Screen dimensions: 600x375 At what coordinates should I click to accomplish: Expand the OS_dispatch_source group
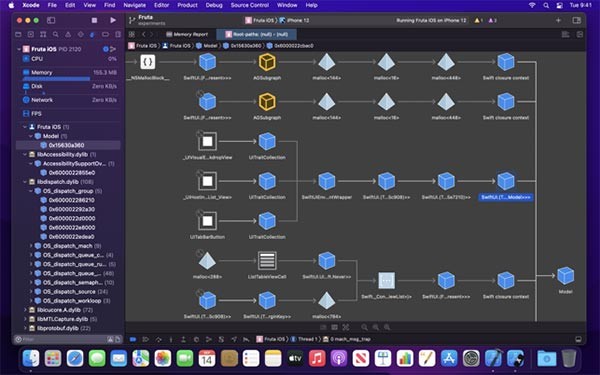31,292
